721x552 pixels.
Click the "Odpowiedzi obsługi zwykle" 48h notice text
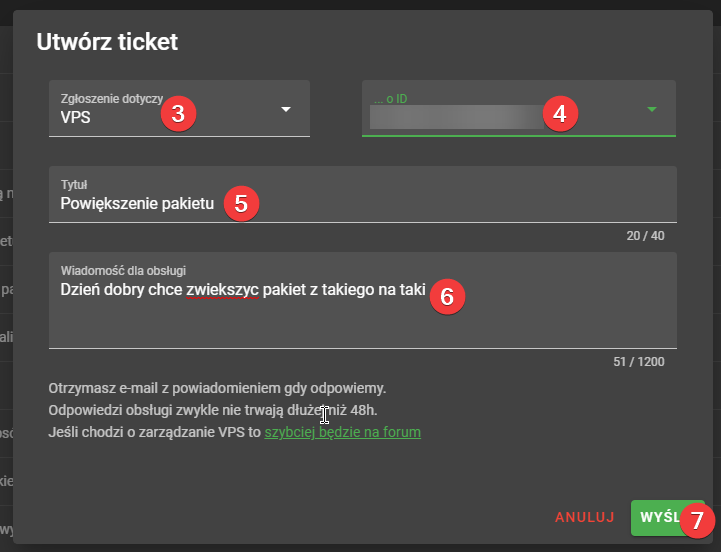[212, 410]
